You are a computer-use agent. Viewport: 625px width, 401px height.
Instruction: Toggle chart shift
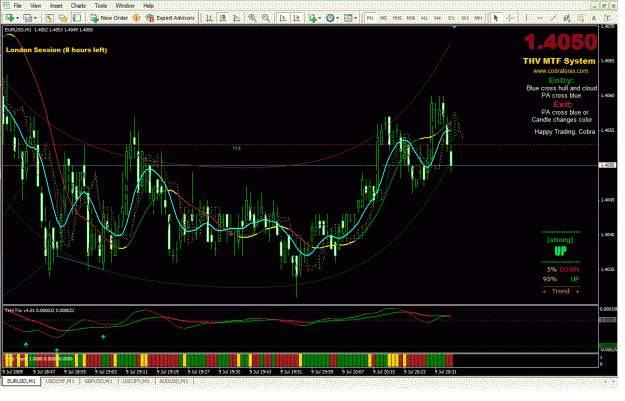pos(297,18)
